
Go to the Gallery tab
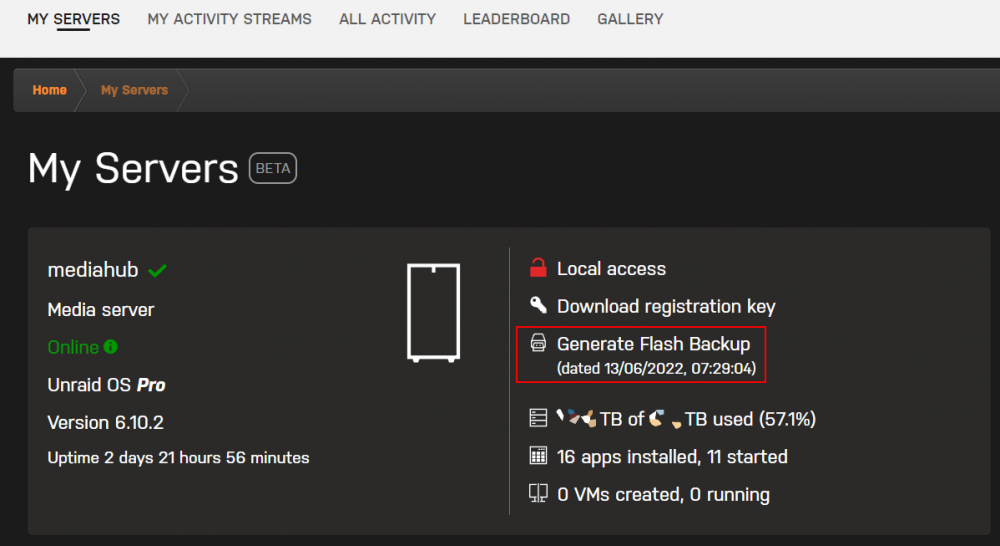[630, 19]
